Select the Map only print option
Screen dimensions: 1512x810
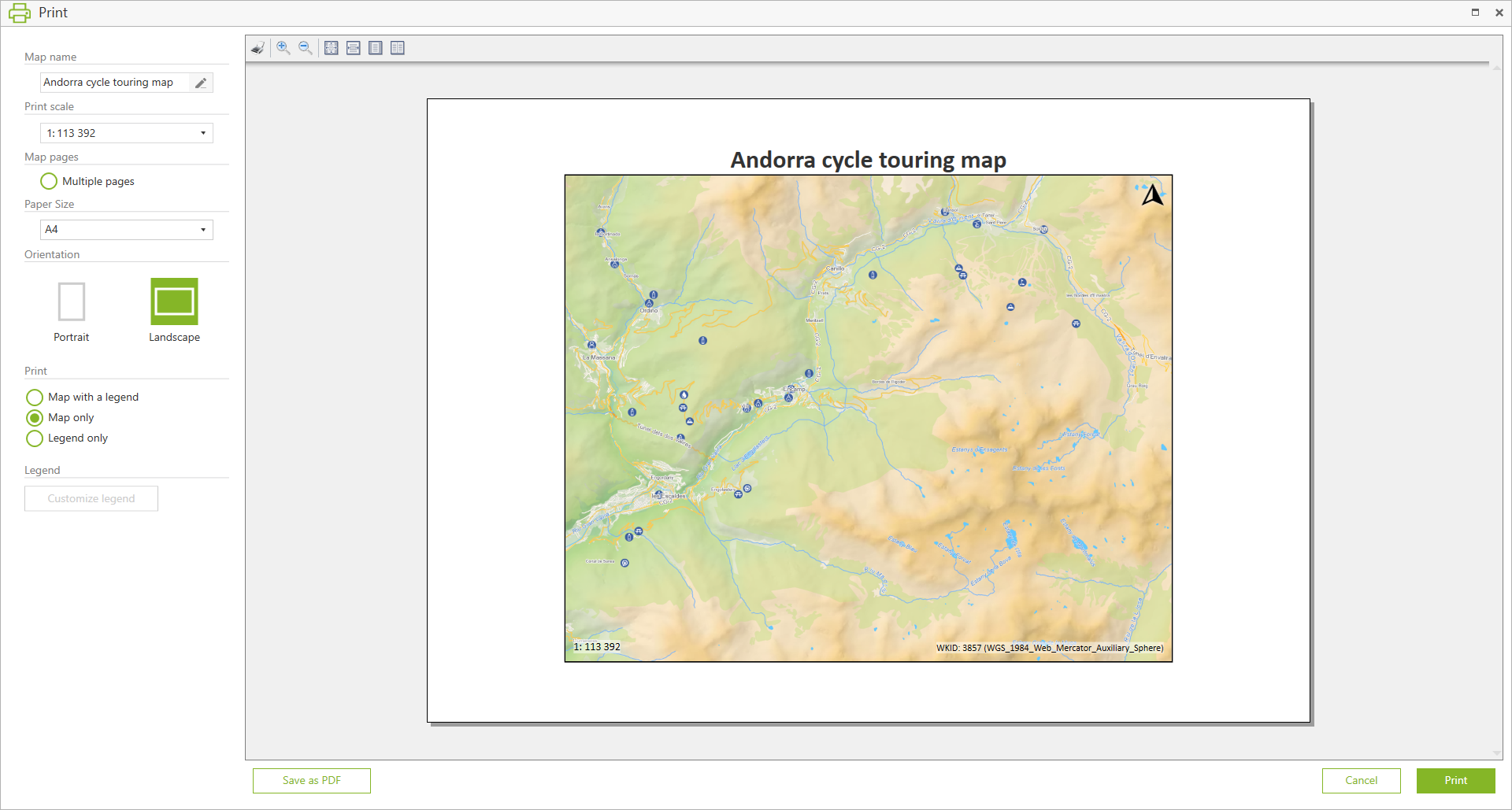point(35,418)
